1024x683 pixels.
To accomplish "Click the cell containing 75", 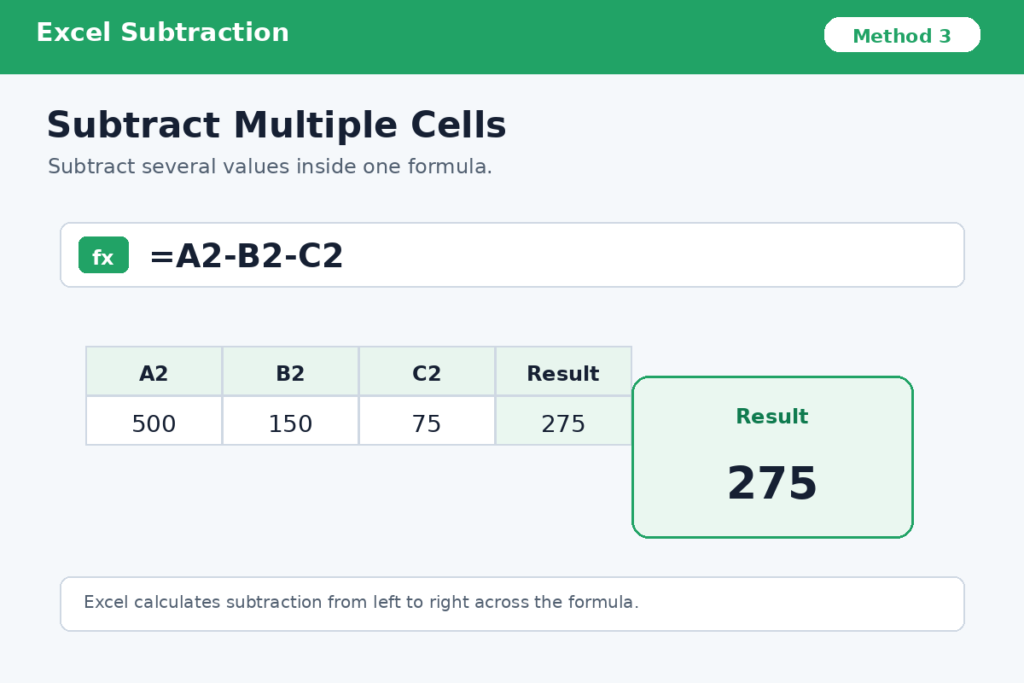I will coord(426,421).
